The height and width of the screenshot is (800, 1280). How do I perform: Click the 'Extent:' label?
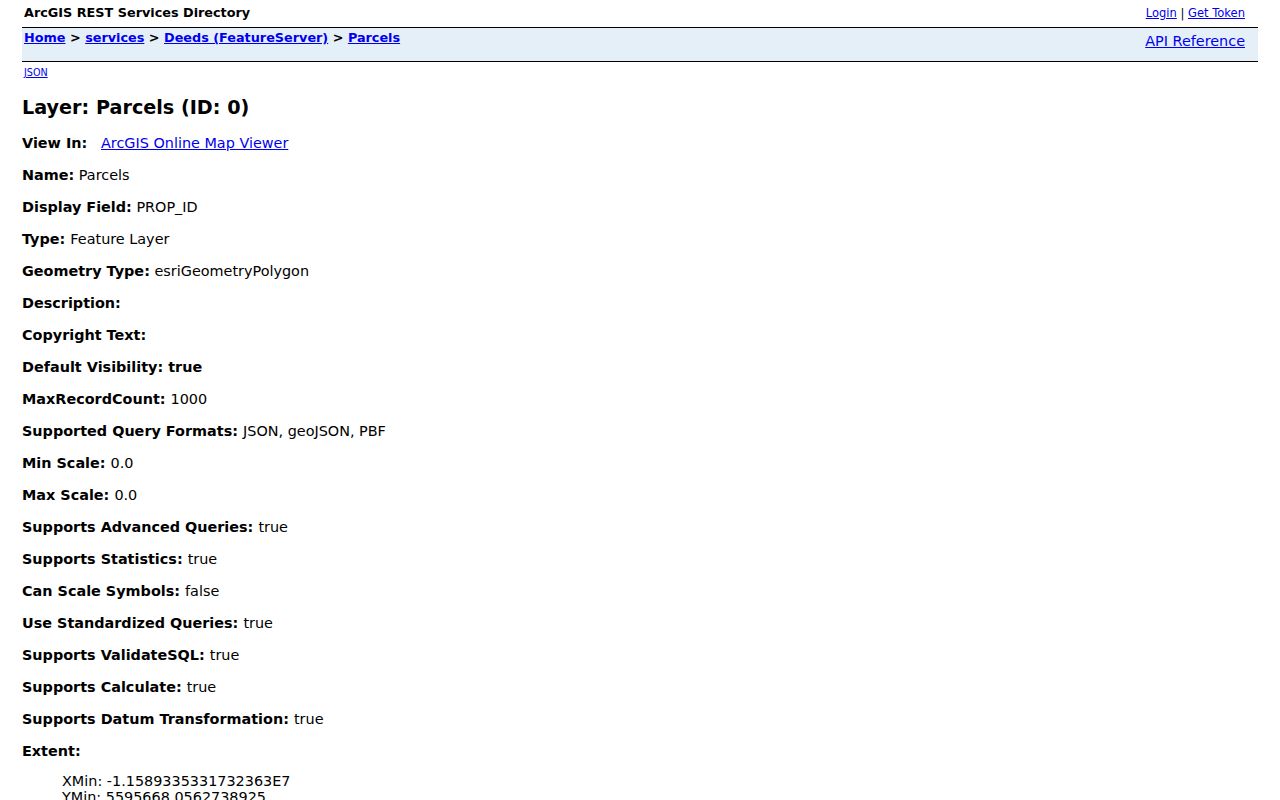click(51, 751)
